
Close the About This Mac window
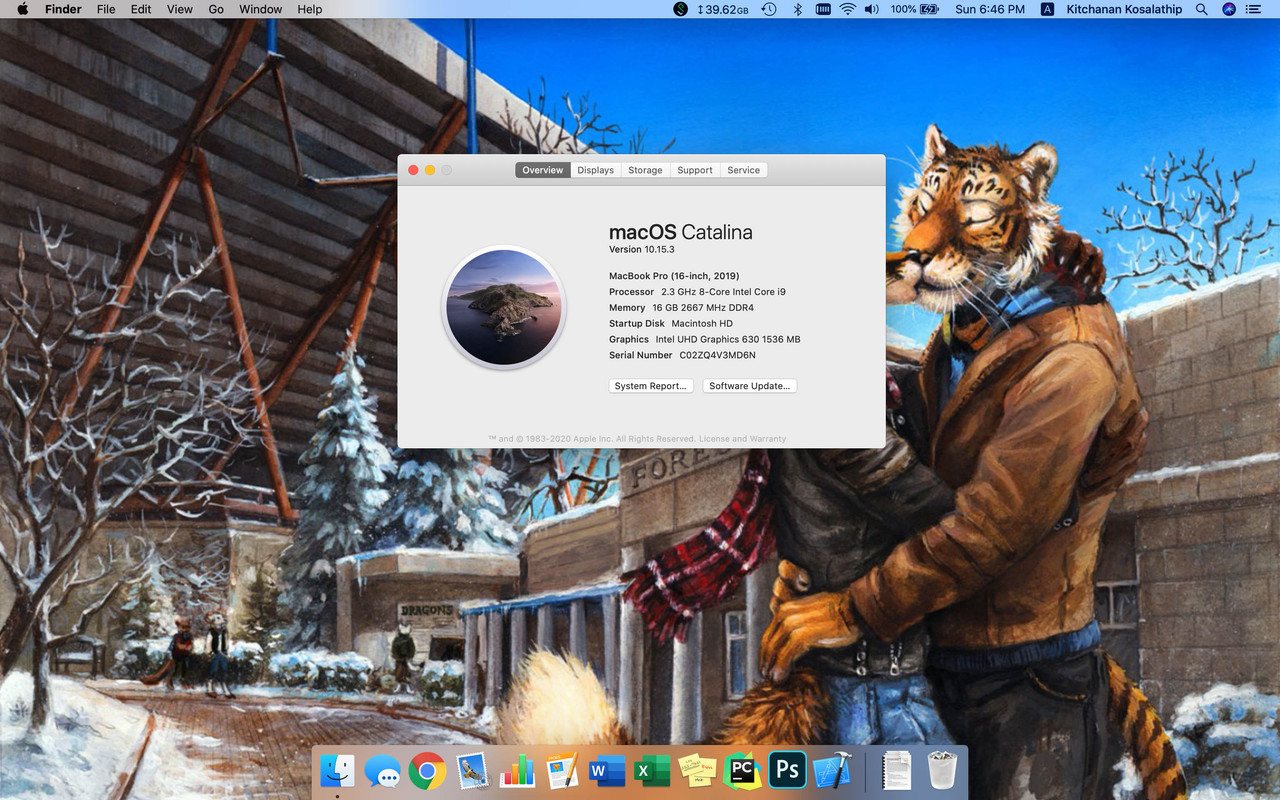pyautogui.click(x=413, y=170)
